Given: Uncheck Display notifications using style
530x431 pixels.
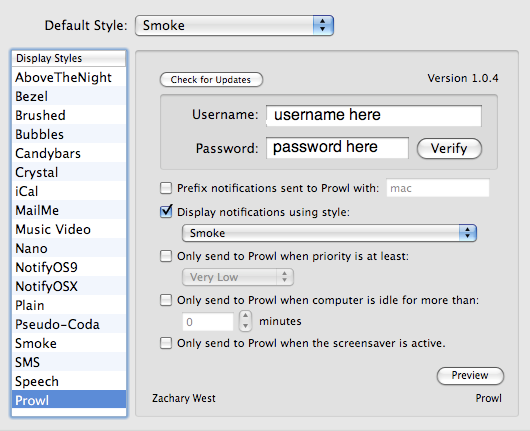Looking at the screenshot, I should pyautogui.click(x=166, y=212).
